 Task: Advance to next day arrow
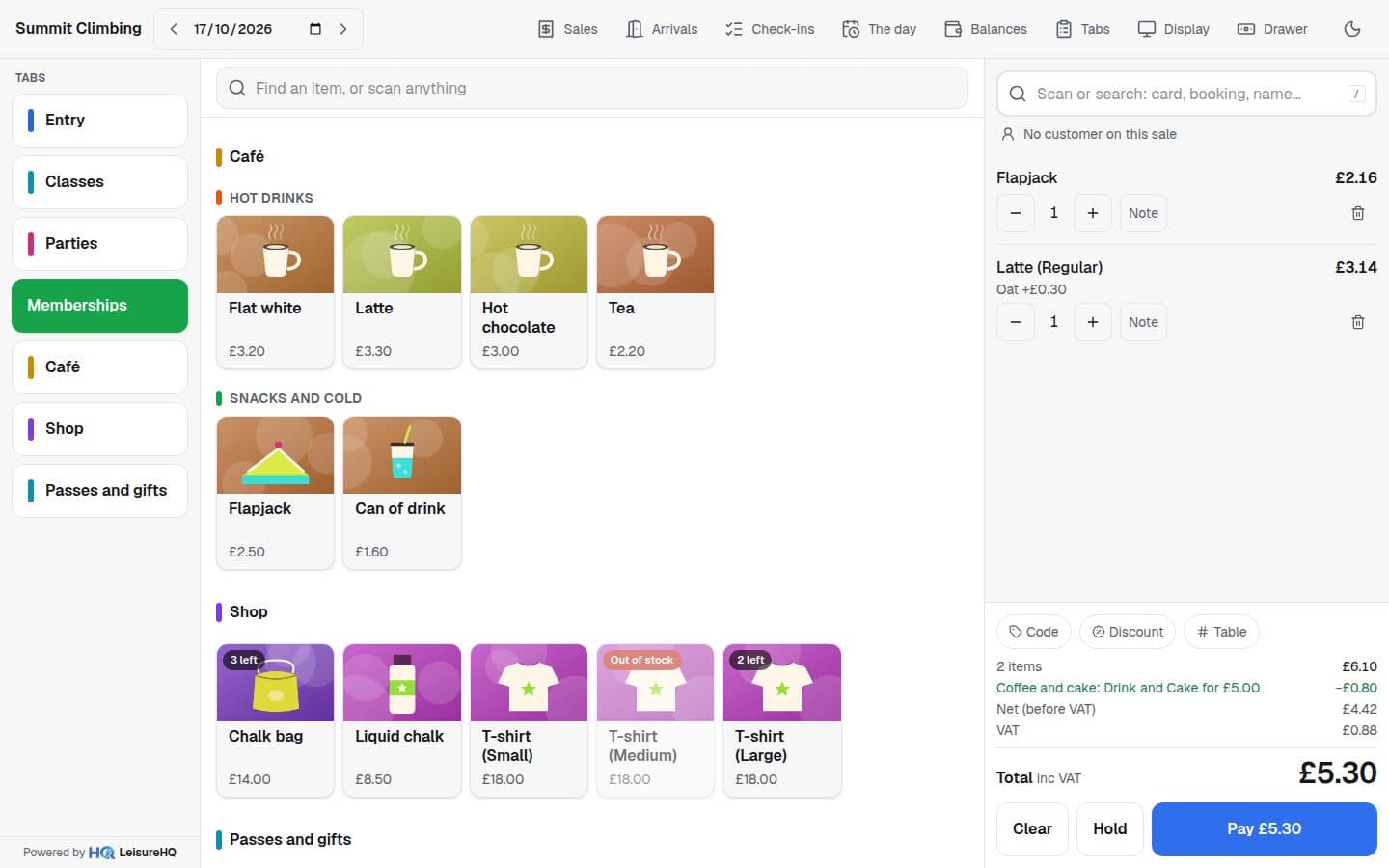click(342, 29)
